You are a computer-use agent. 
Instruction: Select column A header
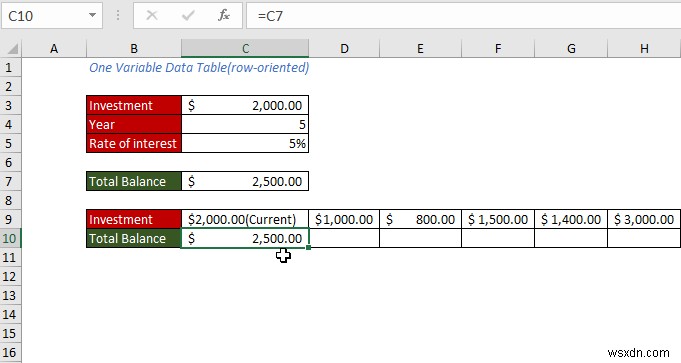(x=54, y=49)
